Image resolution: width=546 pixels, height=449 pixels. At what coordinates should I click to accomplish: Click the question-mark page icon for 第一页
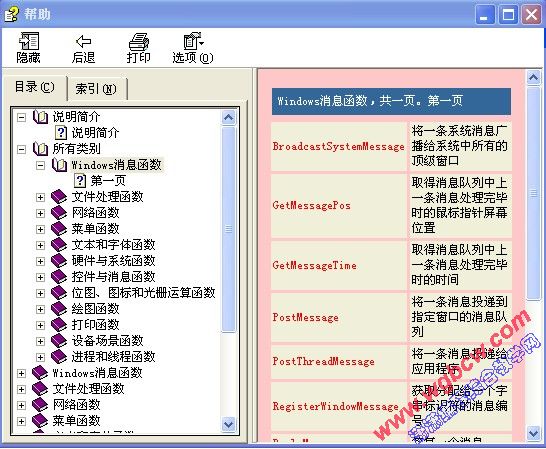(80, 180)
